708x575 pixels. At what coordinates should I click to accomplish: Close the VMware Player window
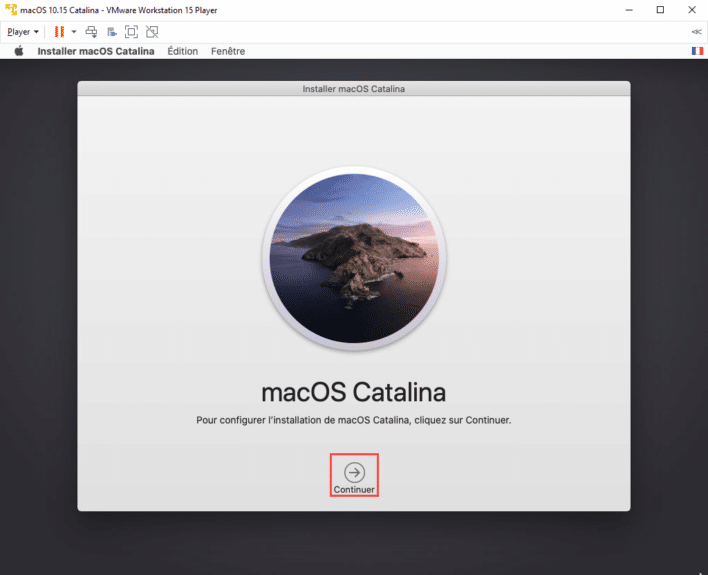[692, 10]
